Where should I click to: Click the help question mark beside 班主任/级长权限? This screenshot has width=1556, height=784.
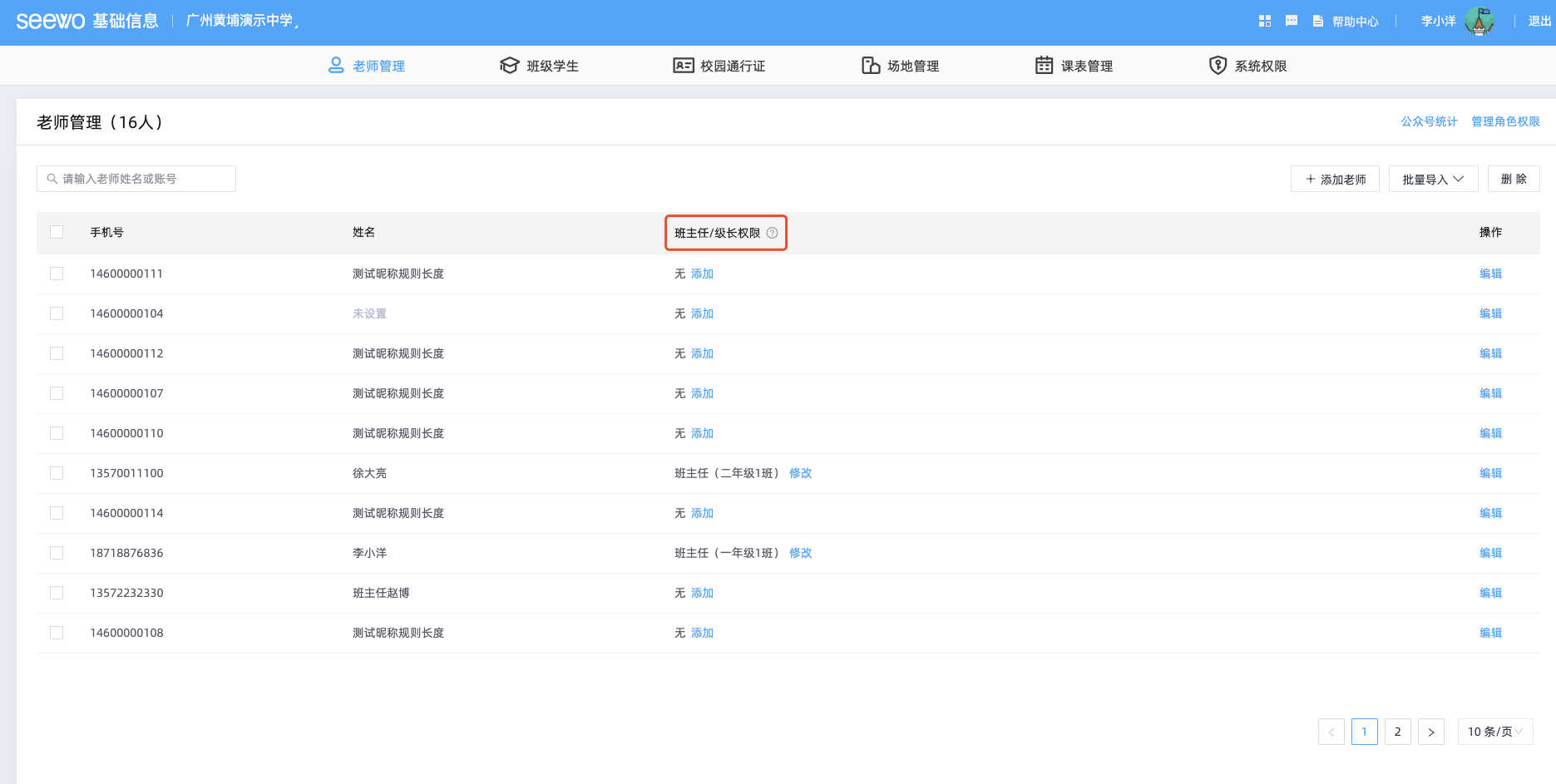tap(772, 233)
